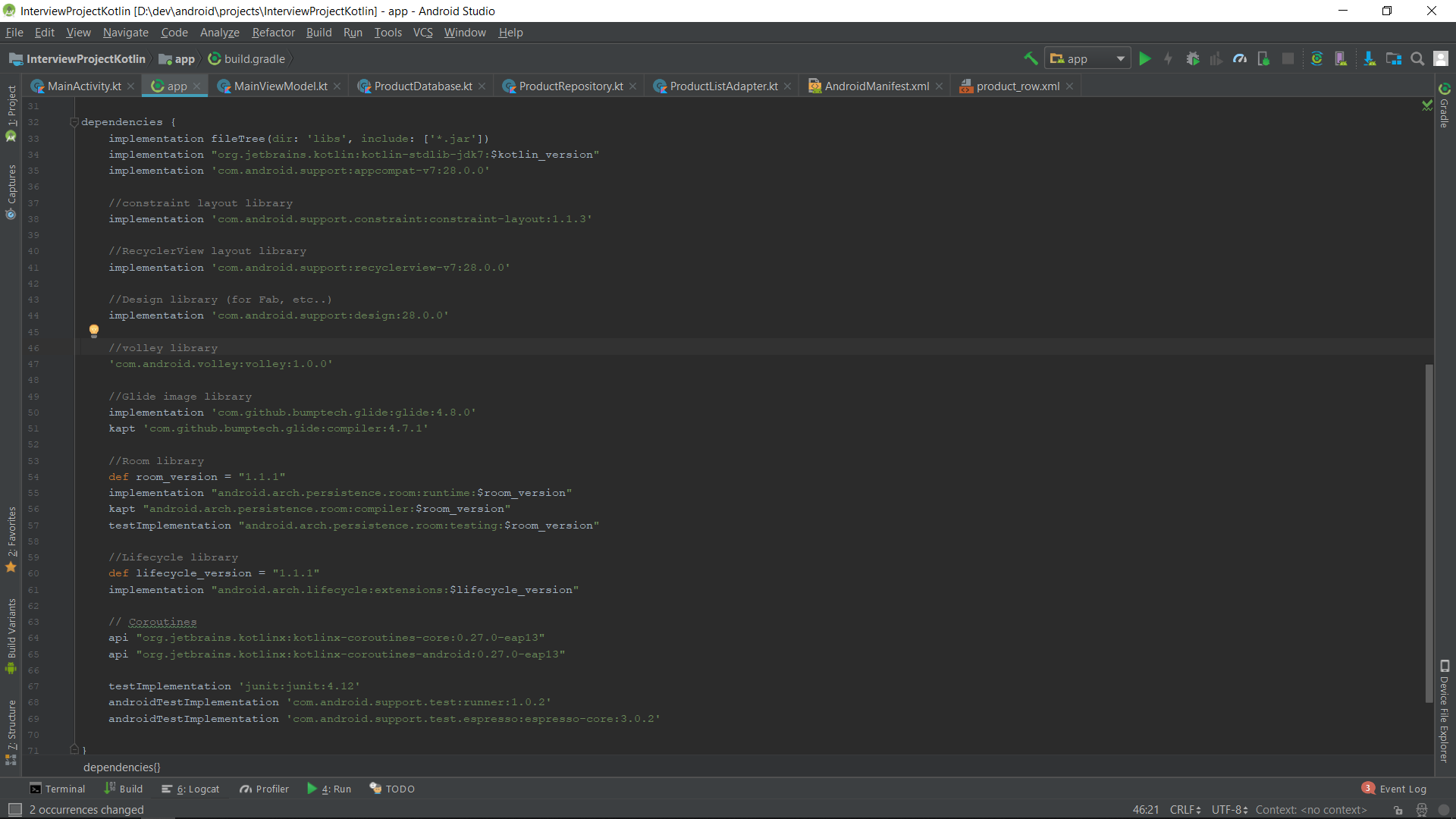Toggle read-only lock icon in status bar
This screenshot has height=819, width=1456.
(x=1398, y=810)
